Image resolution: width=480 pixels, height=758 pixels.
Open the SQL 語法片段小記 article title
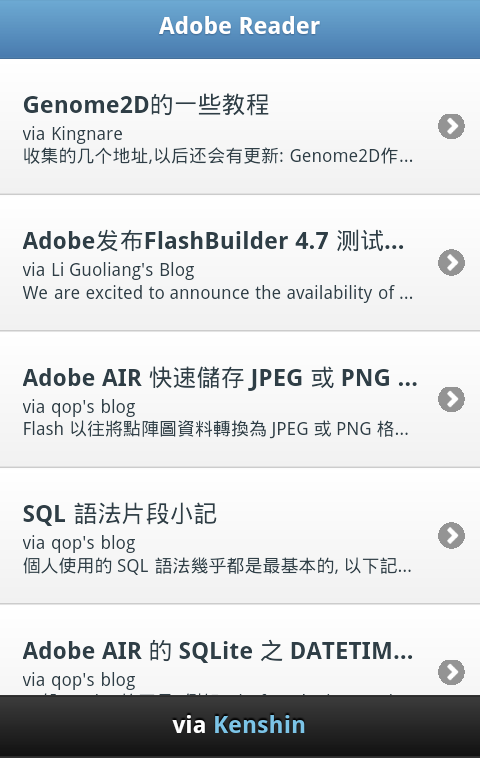click(119, 514)
